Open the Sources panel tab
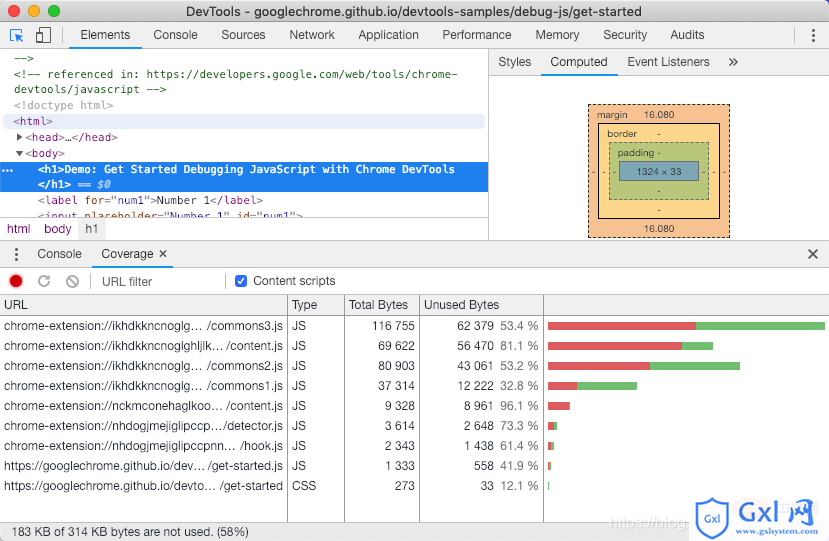Viewport: 829px width, 541px height. 243,35
